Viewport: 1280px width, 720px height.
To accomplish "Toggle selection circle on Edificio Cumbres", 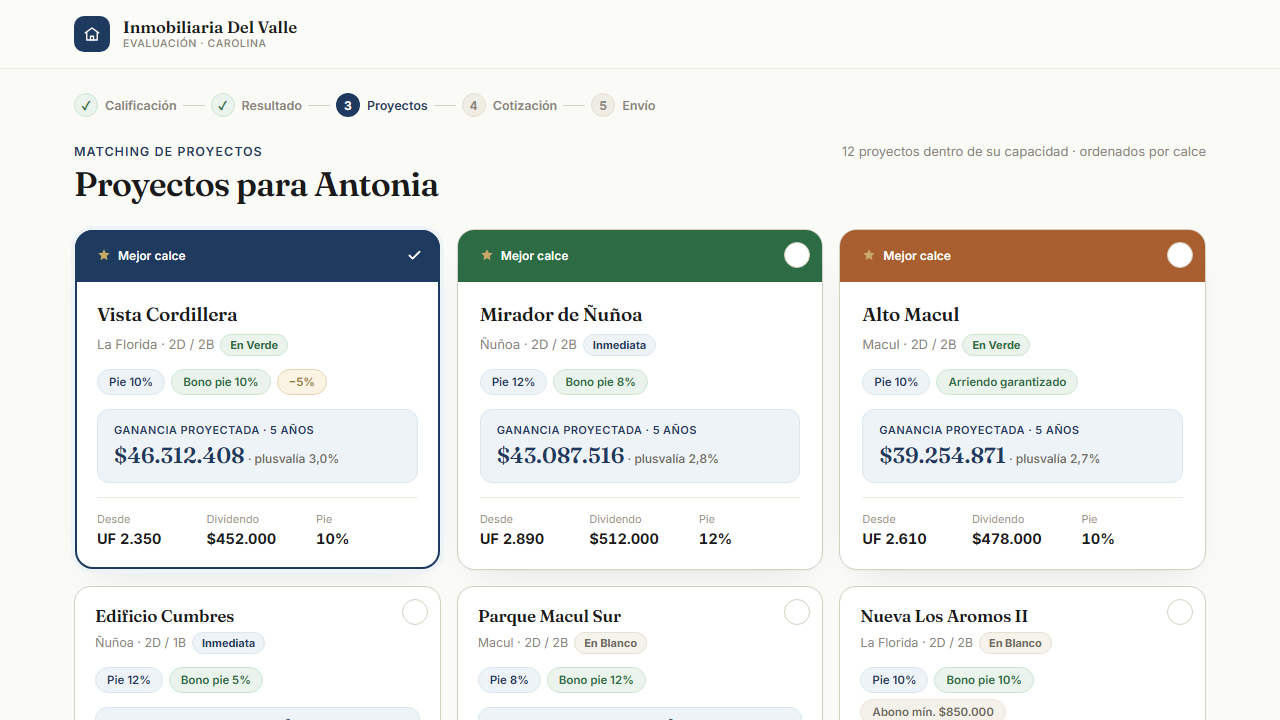I will pyautogui.click(x=415, y=612).
